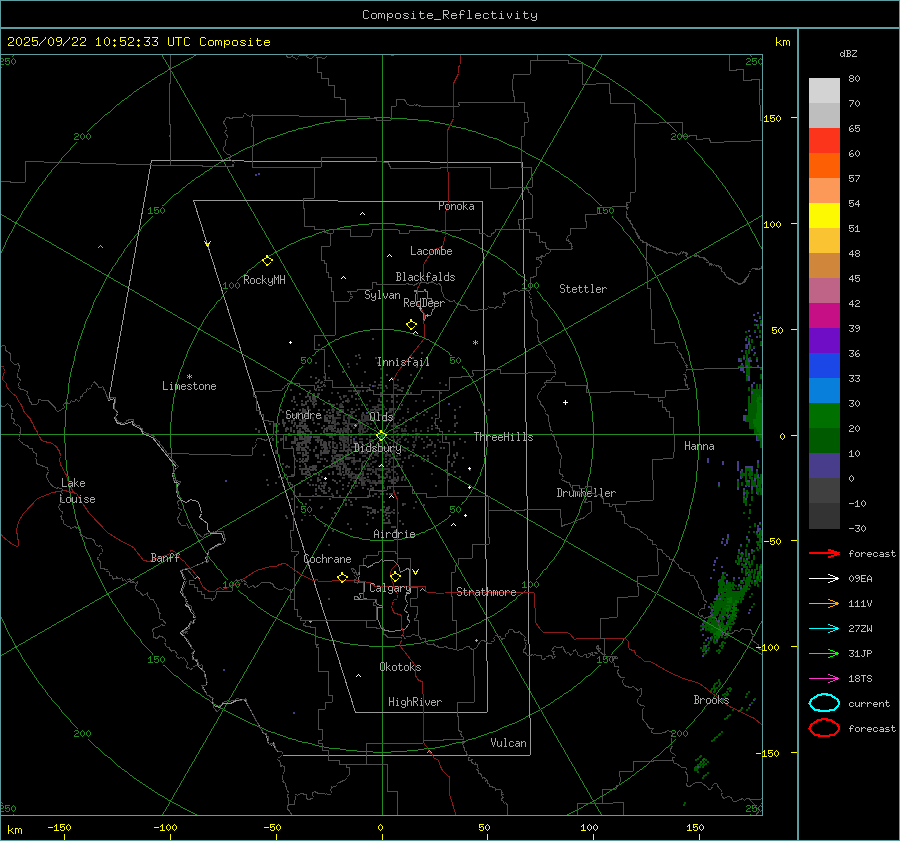Select the orange 111V arrow icon
The height and width of the screenshot is (841, 900).
[824, 603]
